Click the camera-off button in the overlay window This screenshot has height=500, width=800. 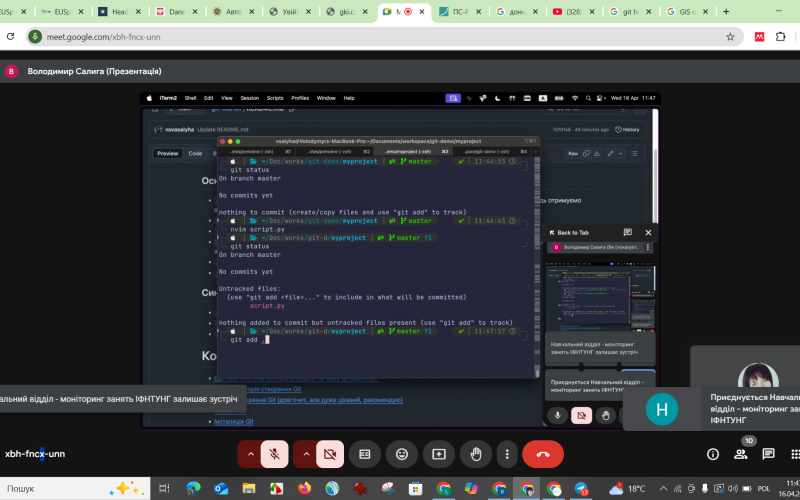pos(581,415)
